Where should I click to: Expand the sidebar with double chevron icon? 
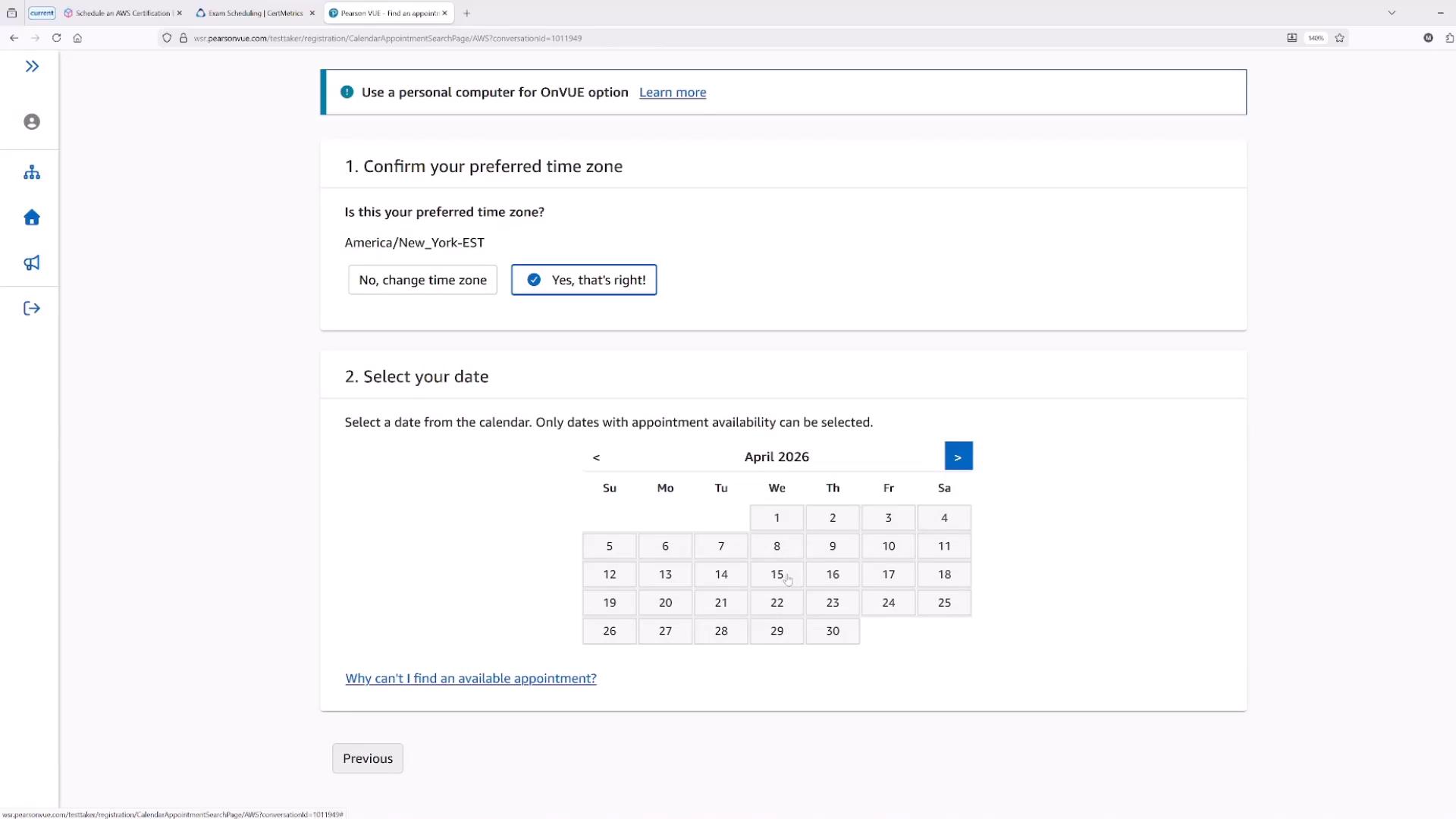(32, 67)
